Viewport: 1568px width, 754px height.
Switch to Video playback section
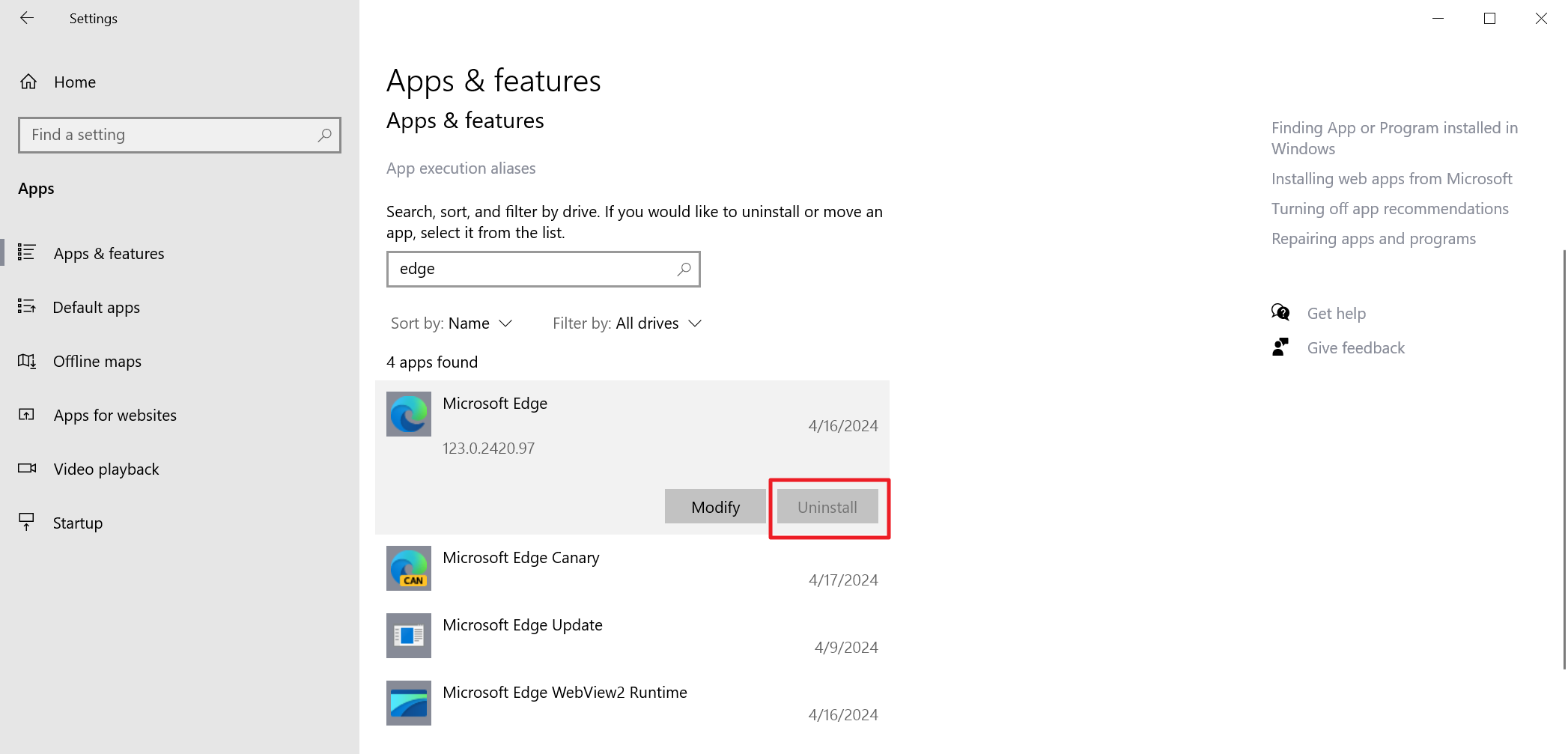point(180,469)
